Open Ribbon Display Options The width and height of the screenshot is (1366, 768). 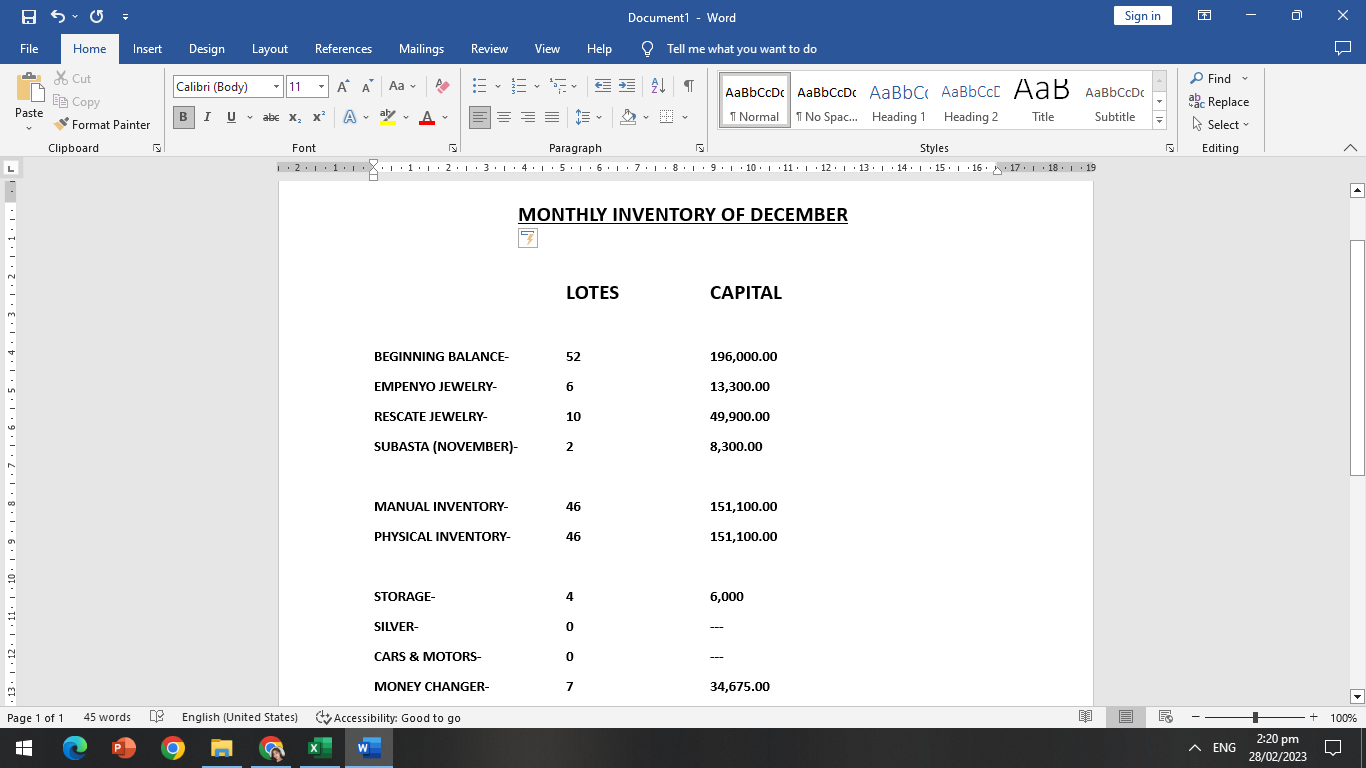(1205, 16)
